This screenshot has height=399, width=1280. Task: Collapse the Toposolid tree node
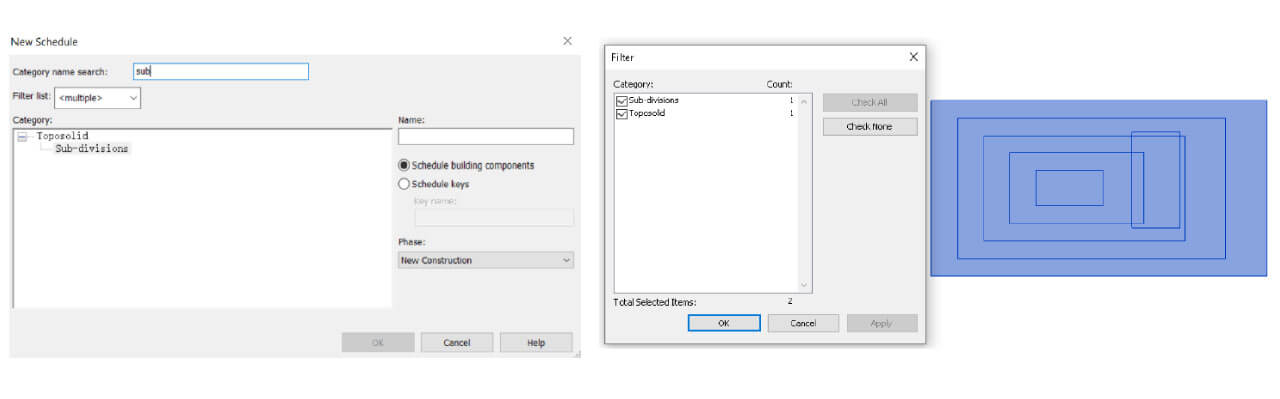[x=23, y=136]
